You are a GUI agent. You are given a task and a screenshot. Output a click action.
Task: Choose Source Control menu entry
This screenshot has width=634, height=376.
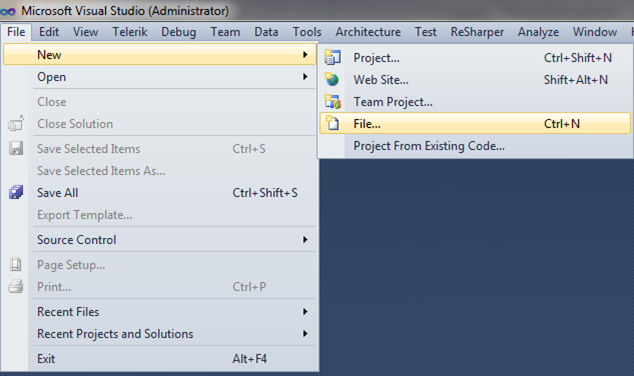pos(159,240)
